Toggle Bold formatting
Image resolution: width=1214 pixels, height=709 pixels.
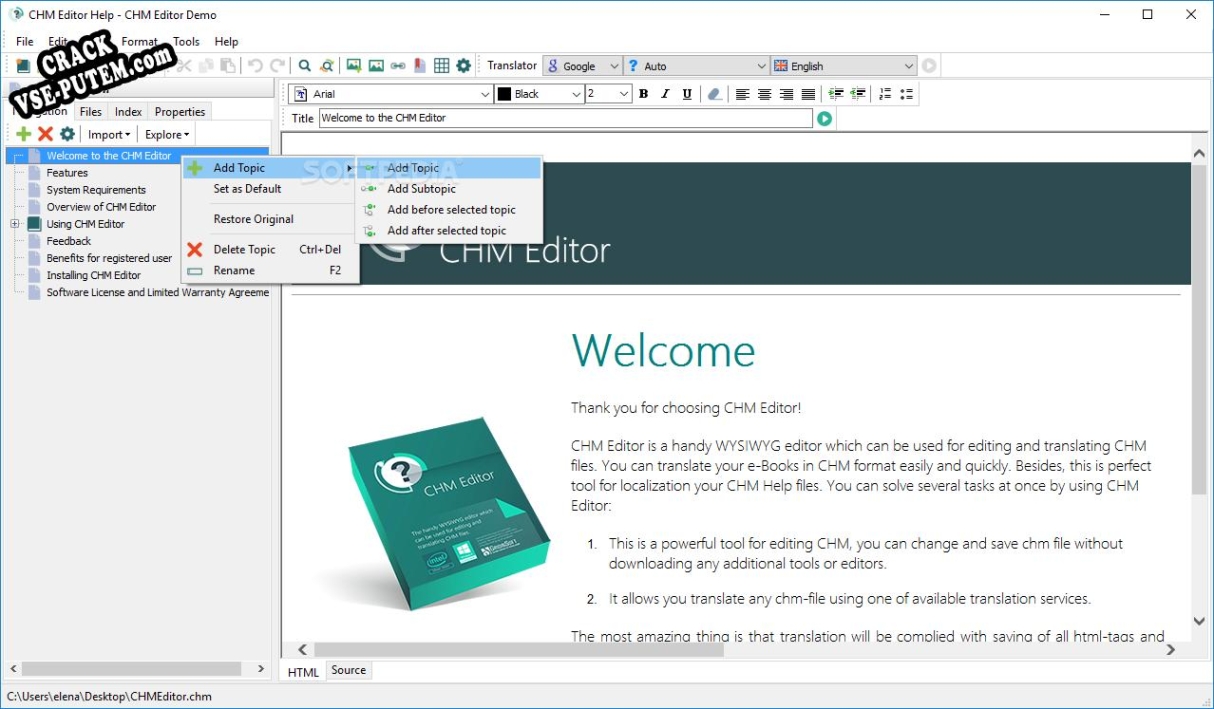(x=643, y=94)
